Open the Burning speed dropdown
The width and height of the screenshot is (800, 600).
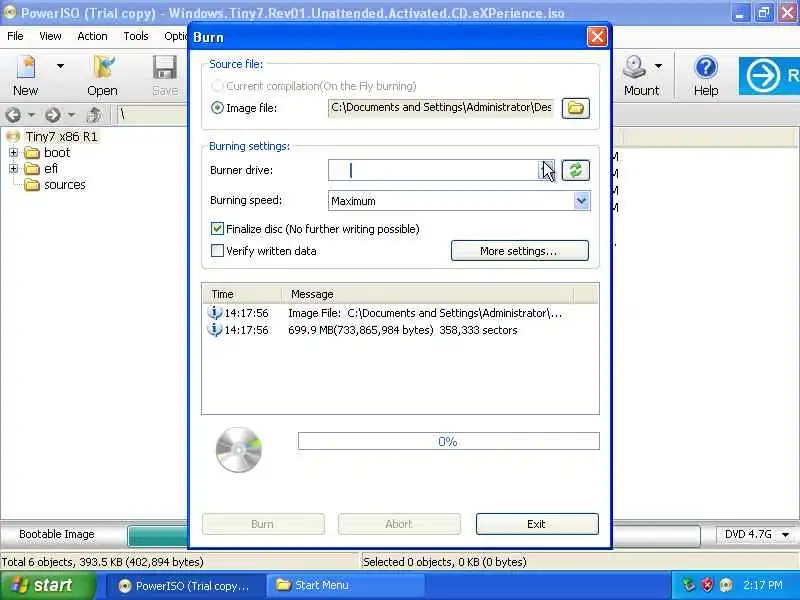[x=582, y=201]
